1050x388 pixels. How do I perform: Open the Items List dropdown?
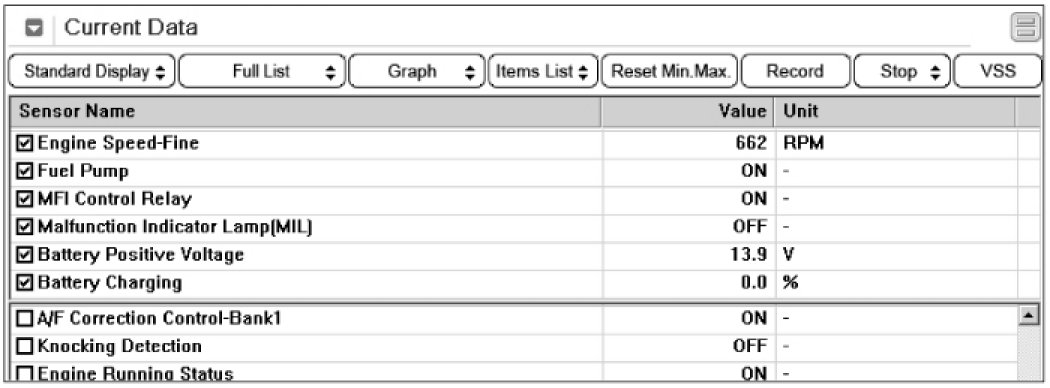(543, 71)
